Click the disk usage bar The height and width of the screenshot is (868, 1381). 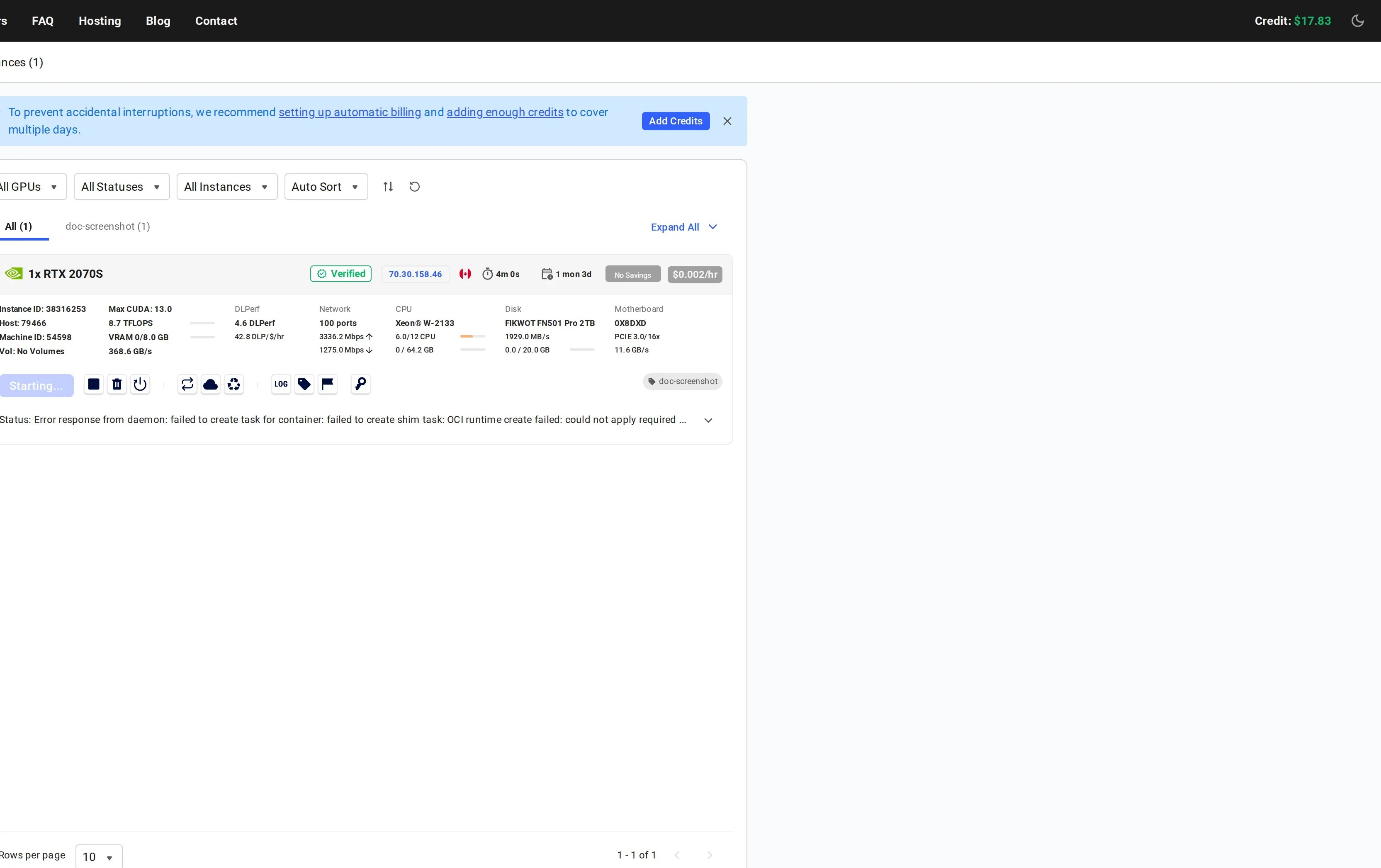click(582, 349)
